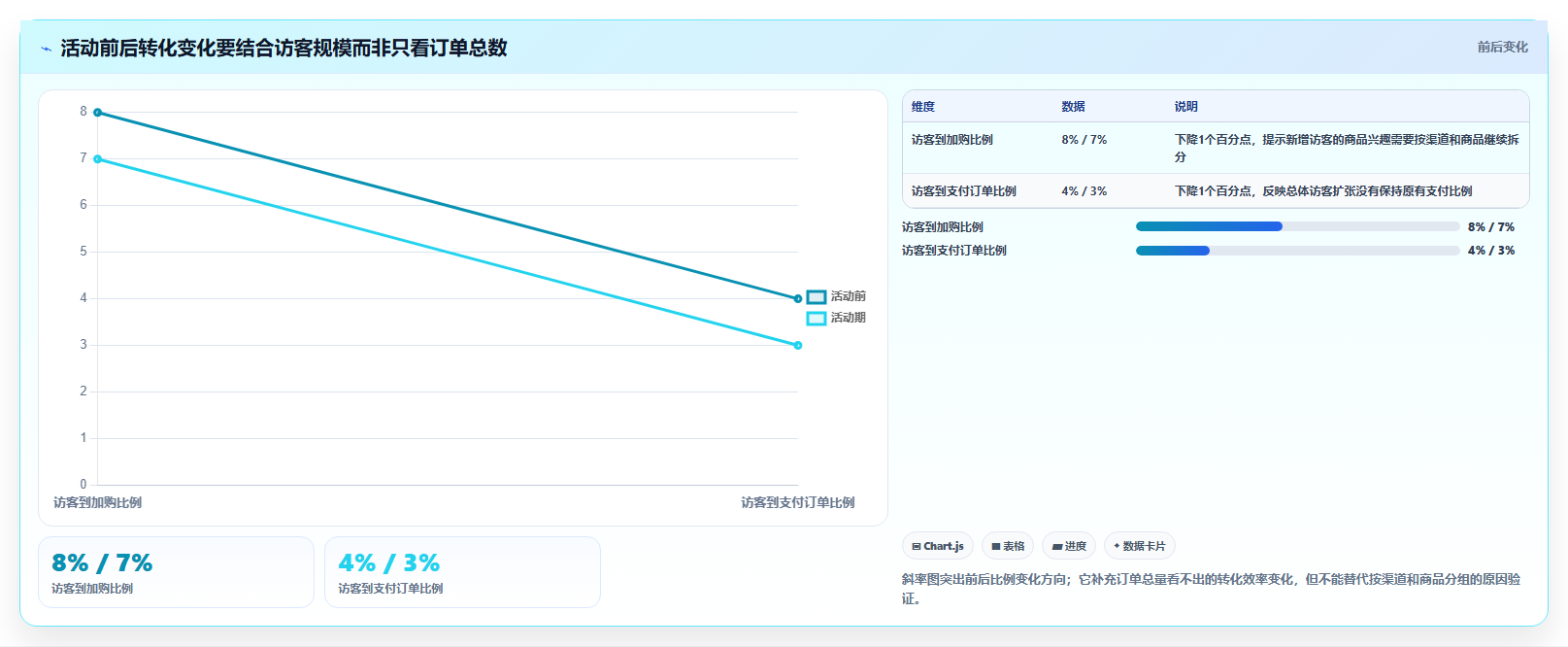The width and height of the screenshot is (1568, 647).
Task: Click the 4% / 3% value beside progress bar
Action: [x=1491, y=251]
